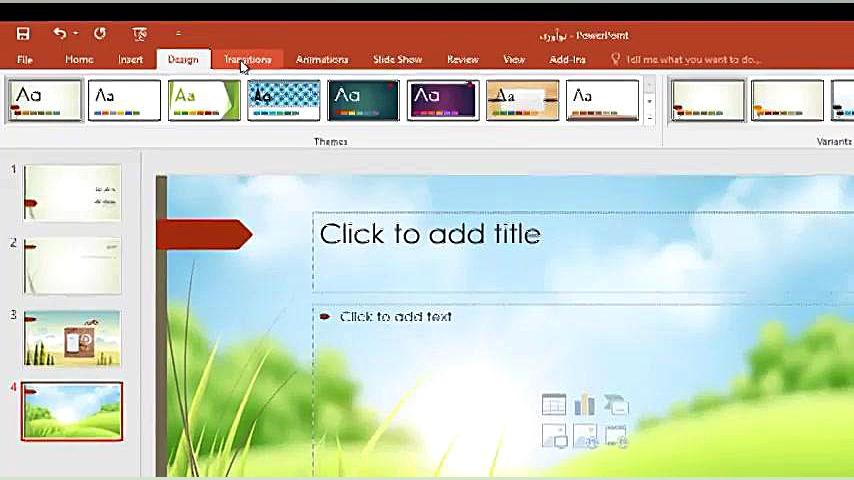Expand the full Themes gallery (More arrow)
Viewport: 854px width, 480px height.
click(649, 118)
